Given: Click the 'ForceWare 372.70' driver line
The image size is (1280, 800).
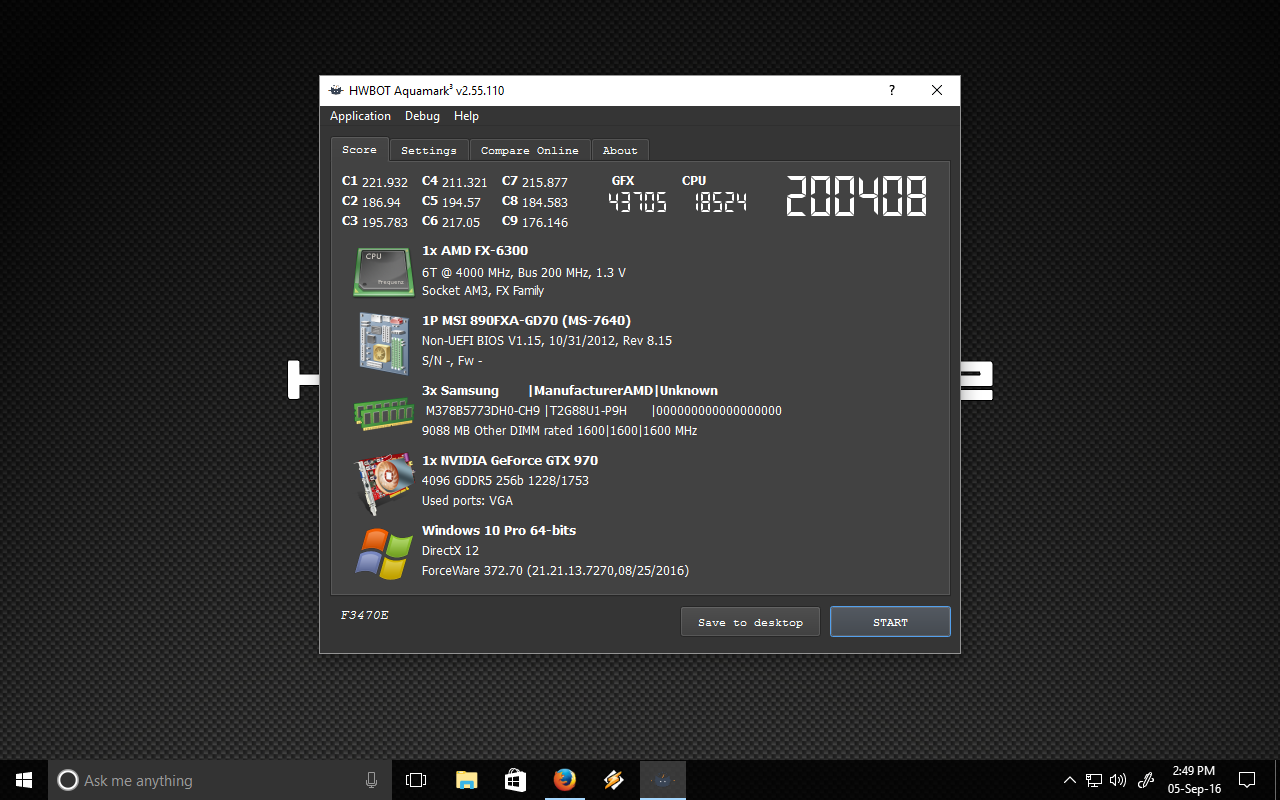Looking at the screenshot, I should 555,571.
